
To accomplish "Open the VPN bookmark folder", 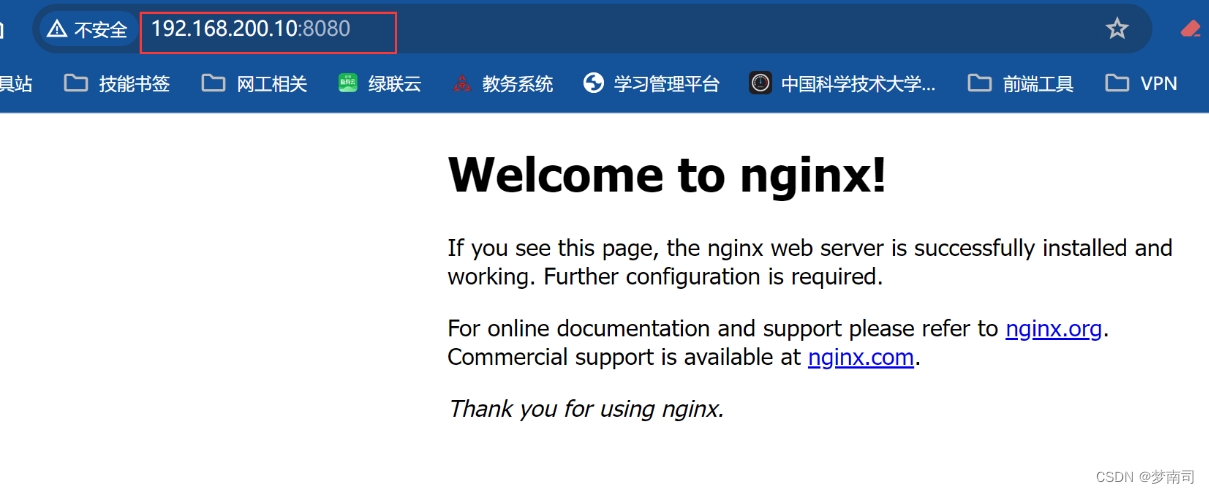I will (x=1141, y=83).
